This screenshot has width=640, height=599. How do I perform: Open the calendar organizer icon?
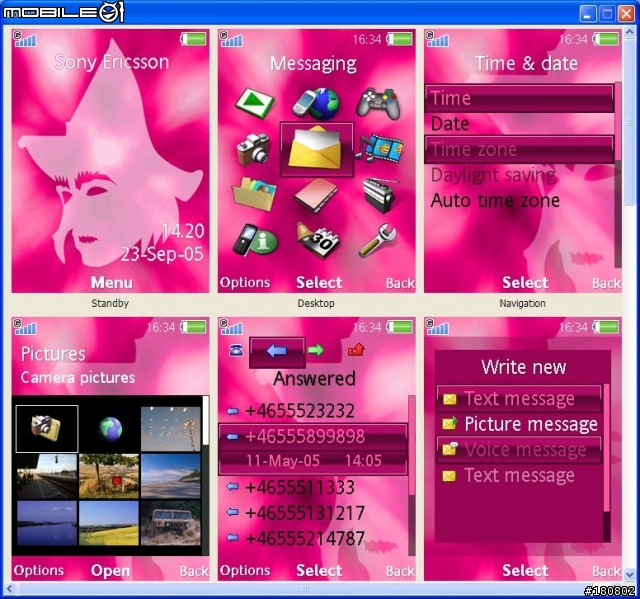click(318, 240)
